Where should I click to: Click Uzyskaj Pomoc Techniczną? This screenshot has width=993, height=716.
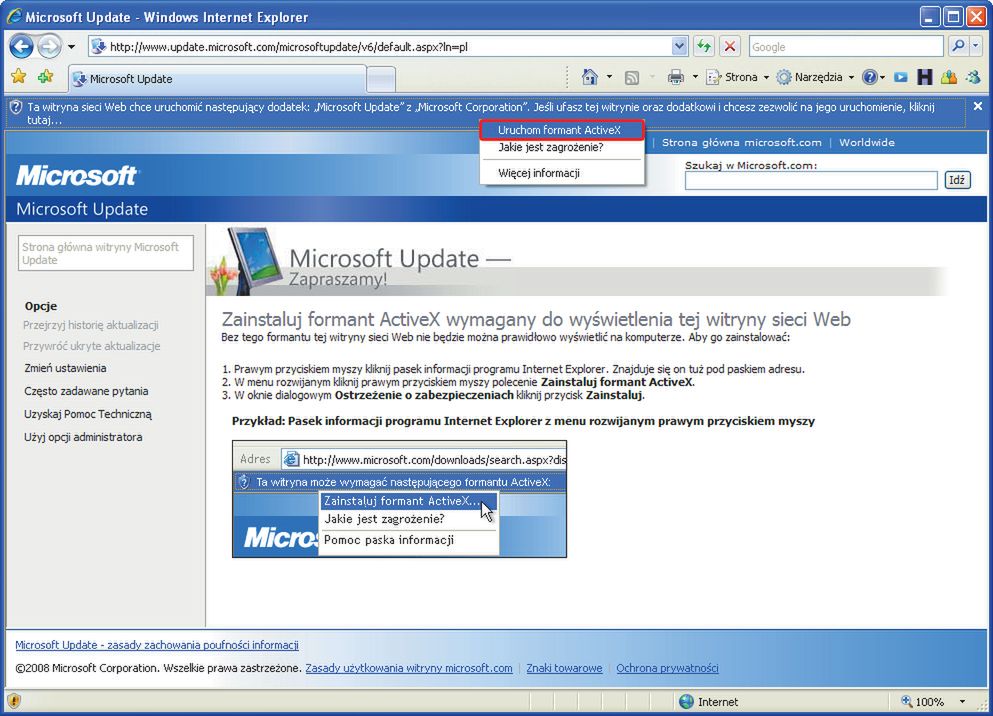coord(88,414)
